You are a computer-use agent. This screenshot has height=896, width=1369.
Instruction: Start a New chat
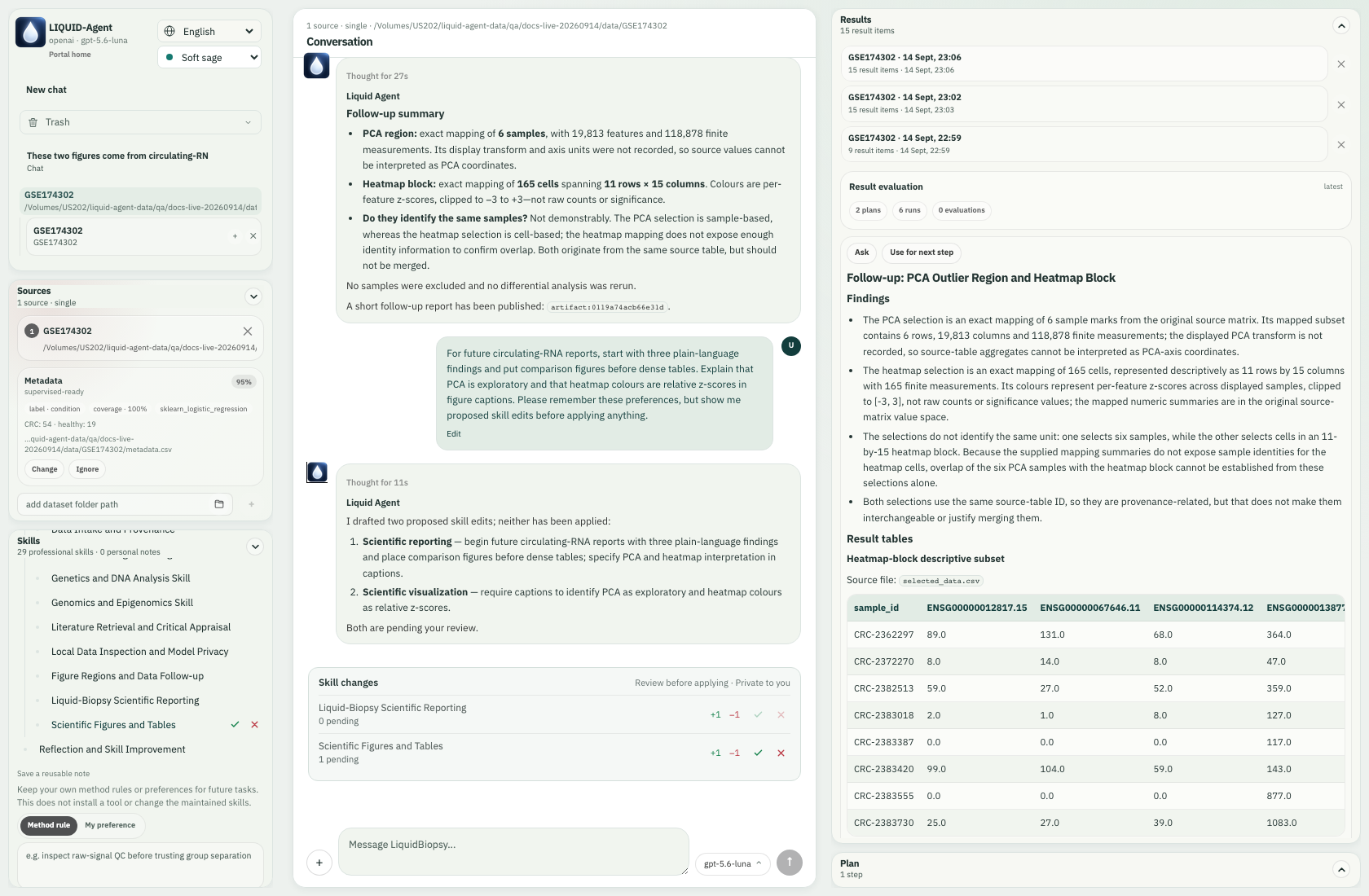pos(46,90)
